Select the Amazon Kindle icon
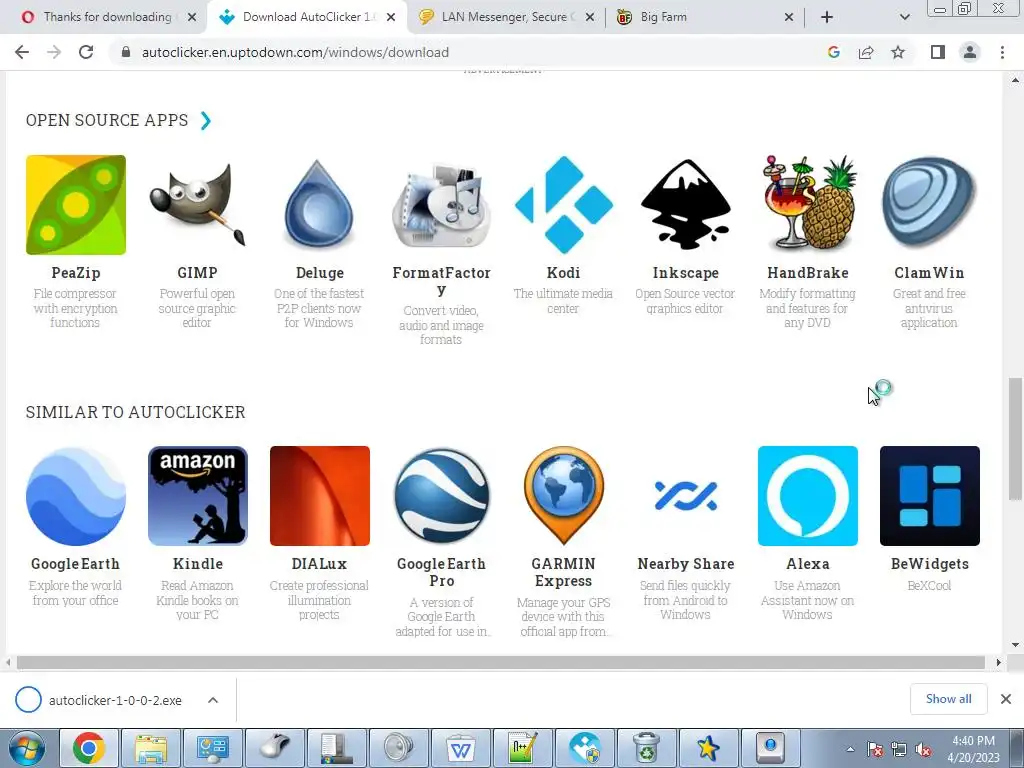 click(197, 496)
